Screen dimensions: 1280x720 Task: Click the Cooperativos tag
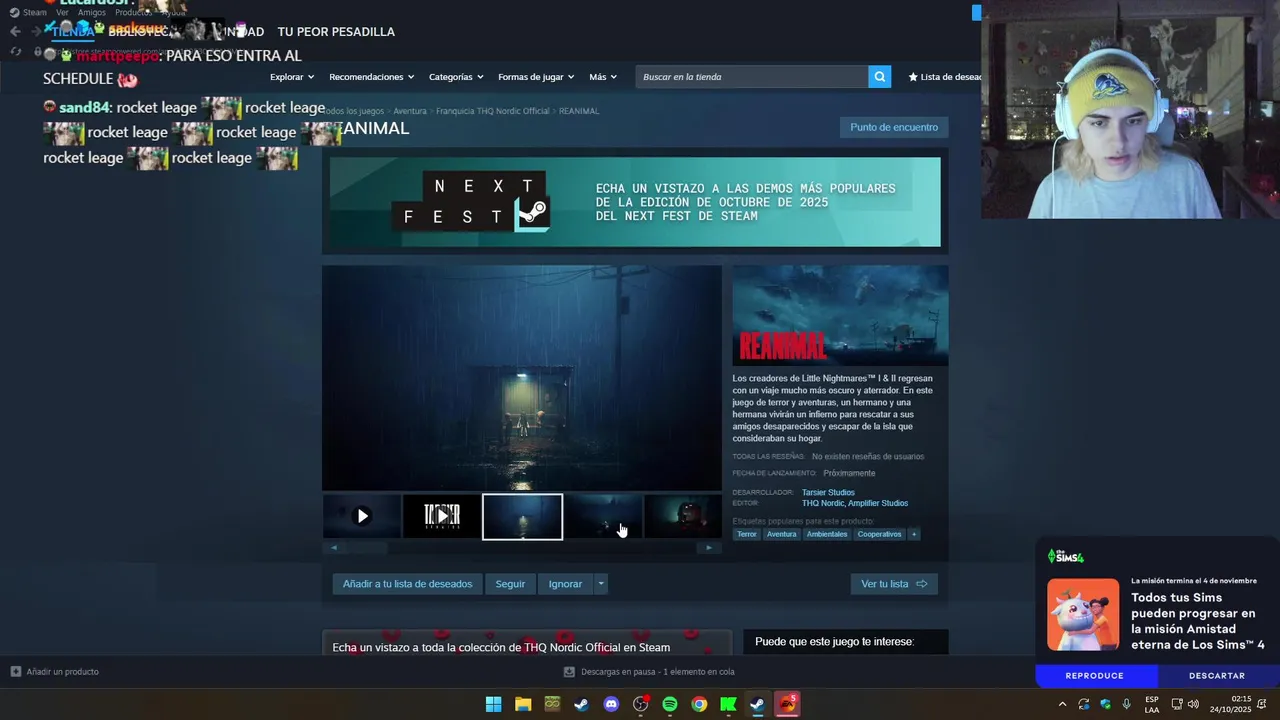point(879,534)
